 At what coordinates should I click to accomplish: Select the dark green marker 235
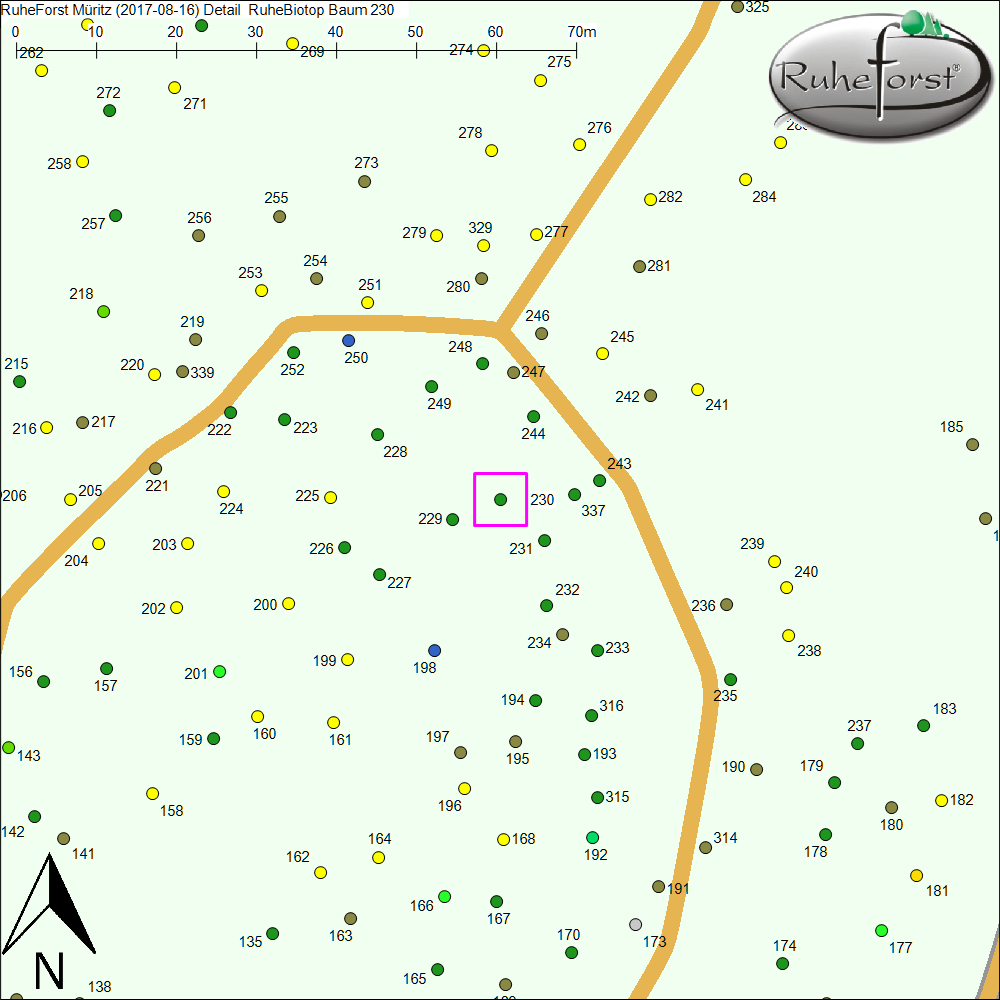(730, 679)
